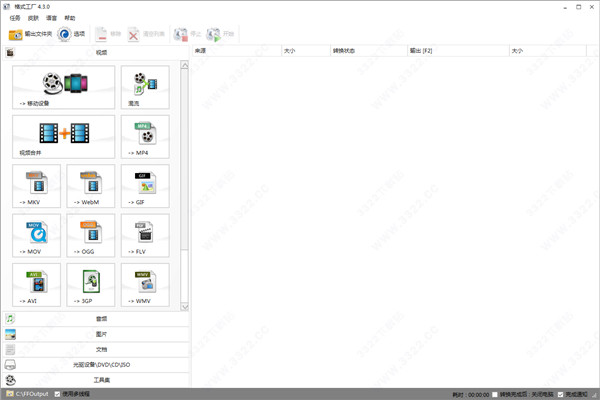
Task: Click the clapperboard icon in 视频 header
Action: point(10,52)
